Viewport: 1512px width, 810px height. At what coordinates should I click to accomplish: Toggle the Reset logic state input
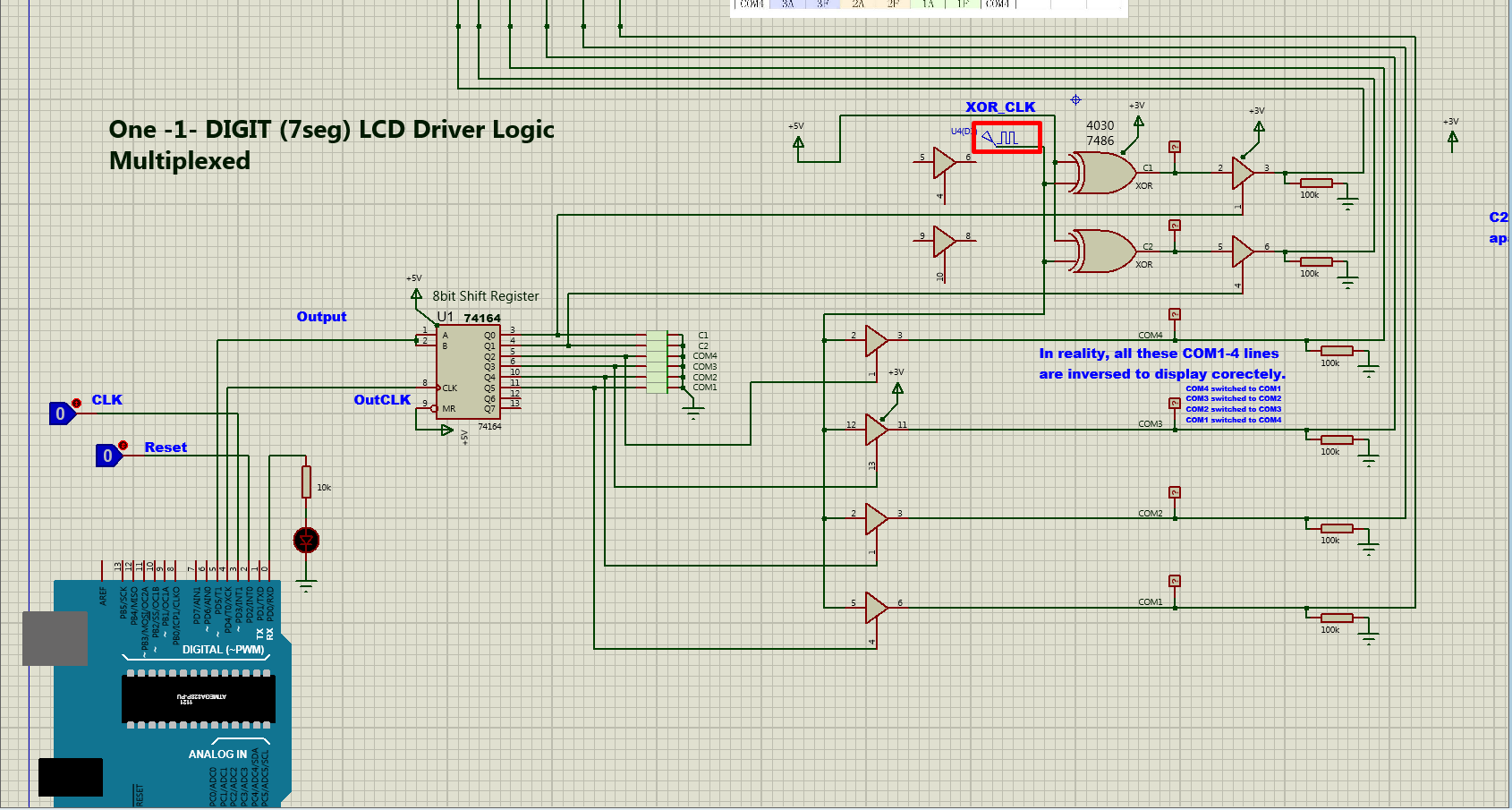tap(109, 456)
